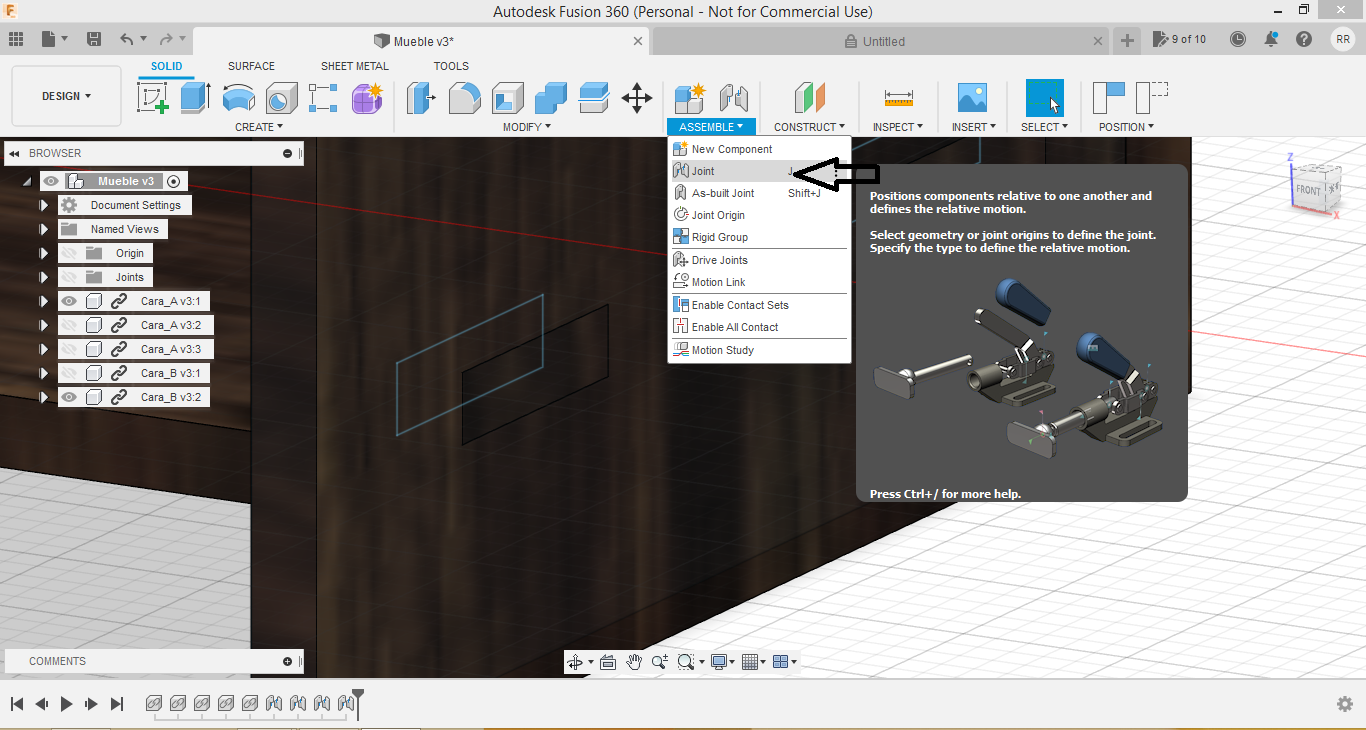Select the Extrude tool

195,97
